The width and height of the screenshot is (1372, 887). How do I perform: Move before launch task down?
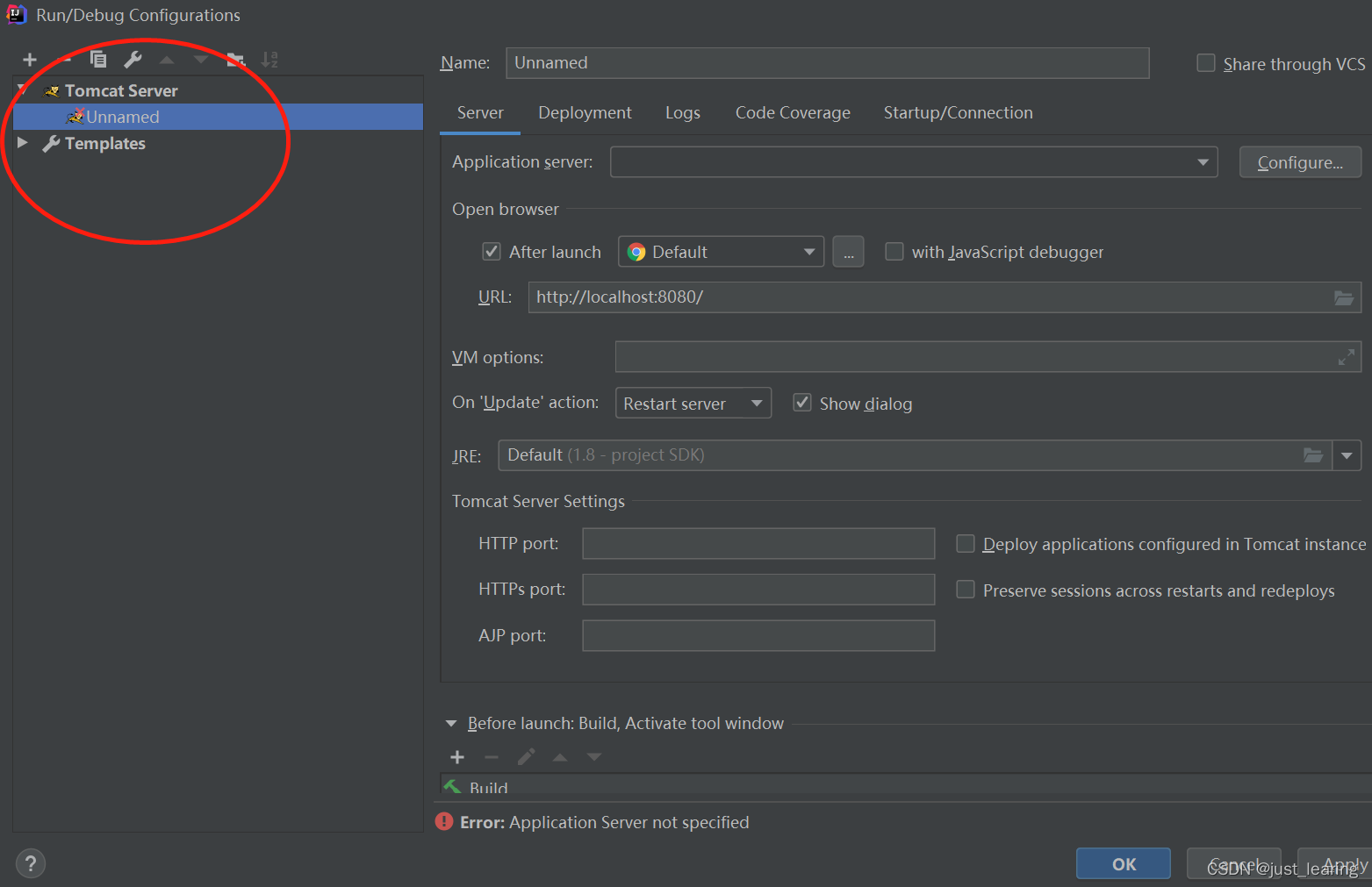[x=594, y=757]
